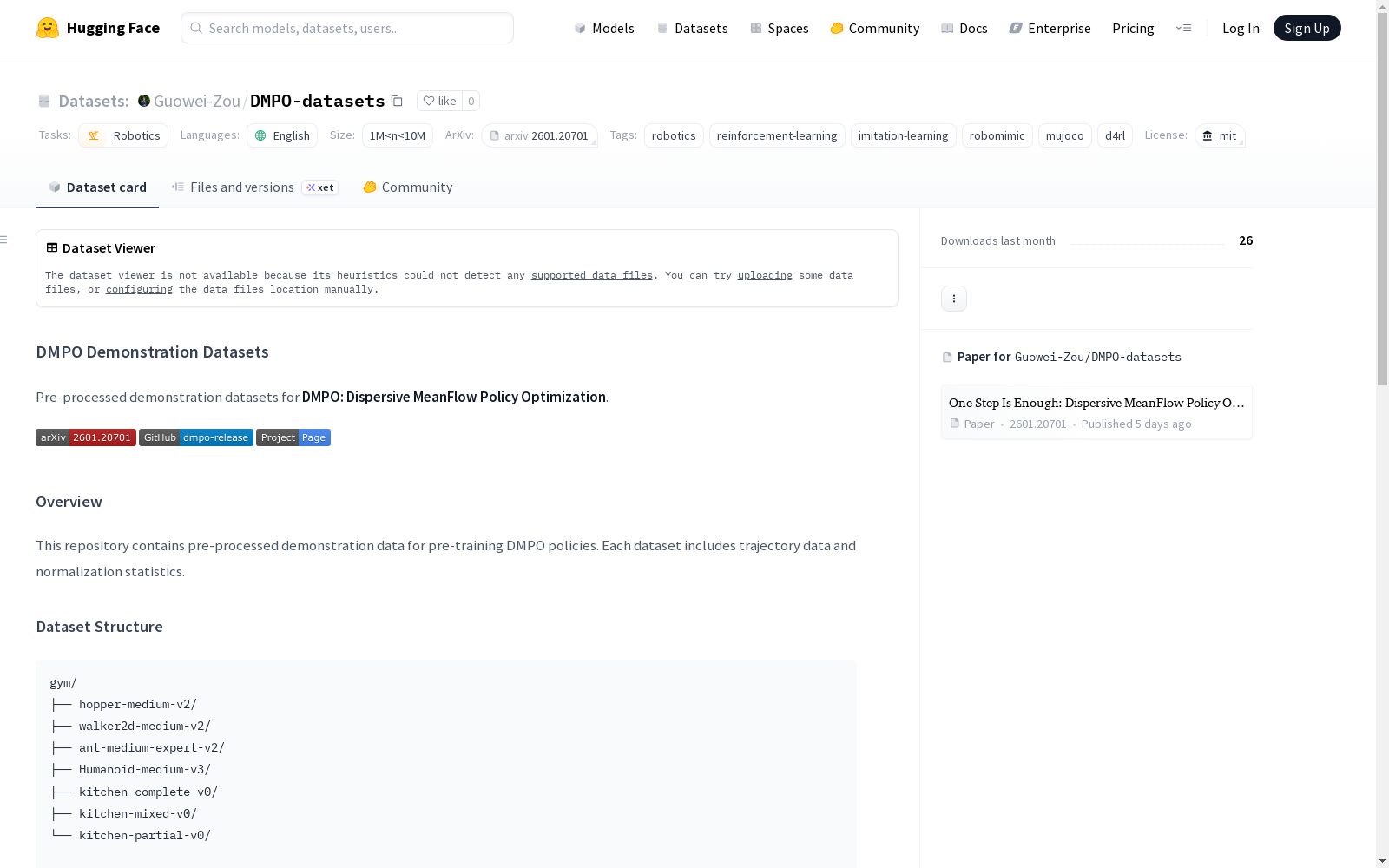Click the kitchen-partial-v0/ line

(145, 835)
